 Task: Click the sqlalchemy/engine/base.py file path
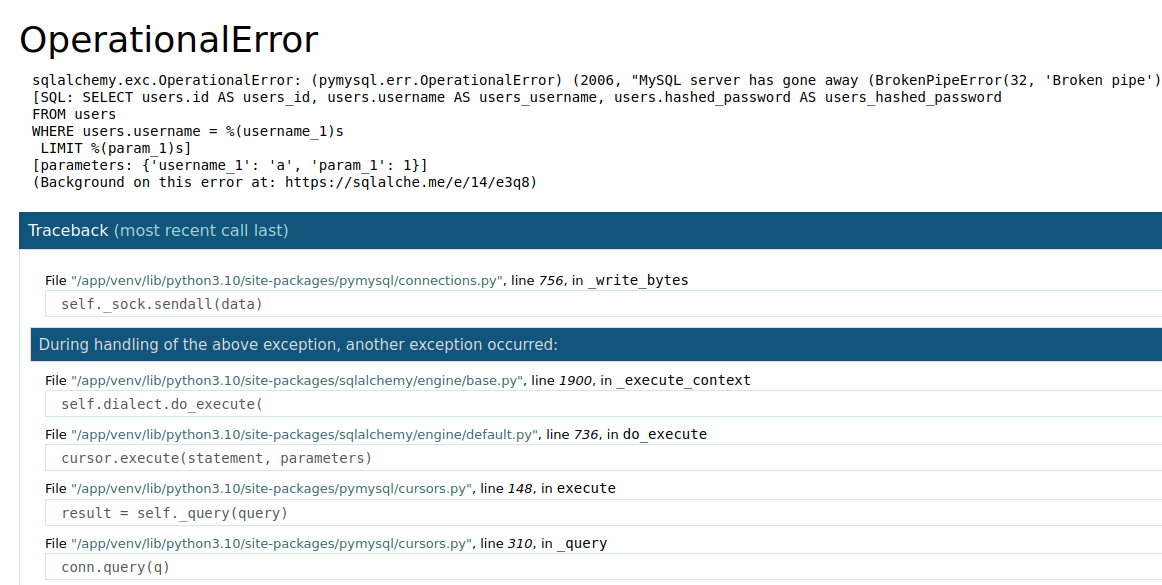[297, 380]
